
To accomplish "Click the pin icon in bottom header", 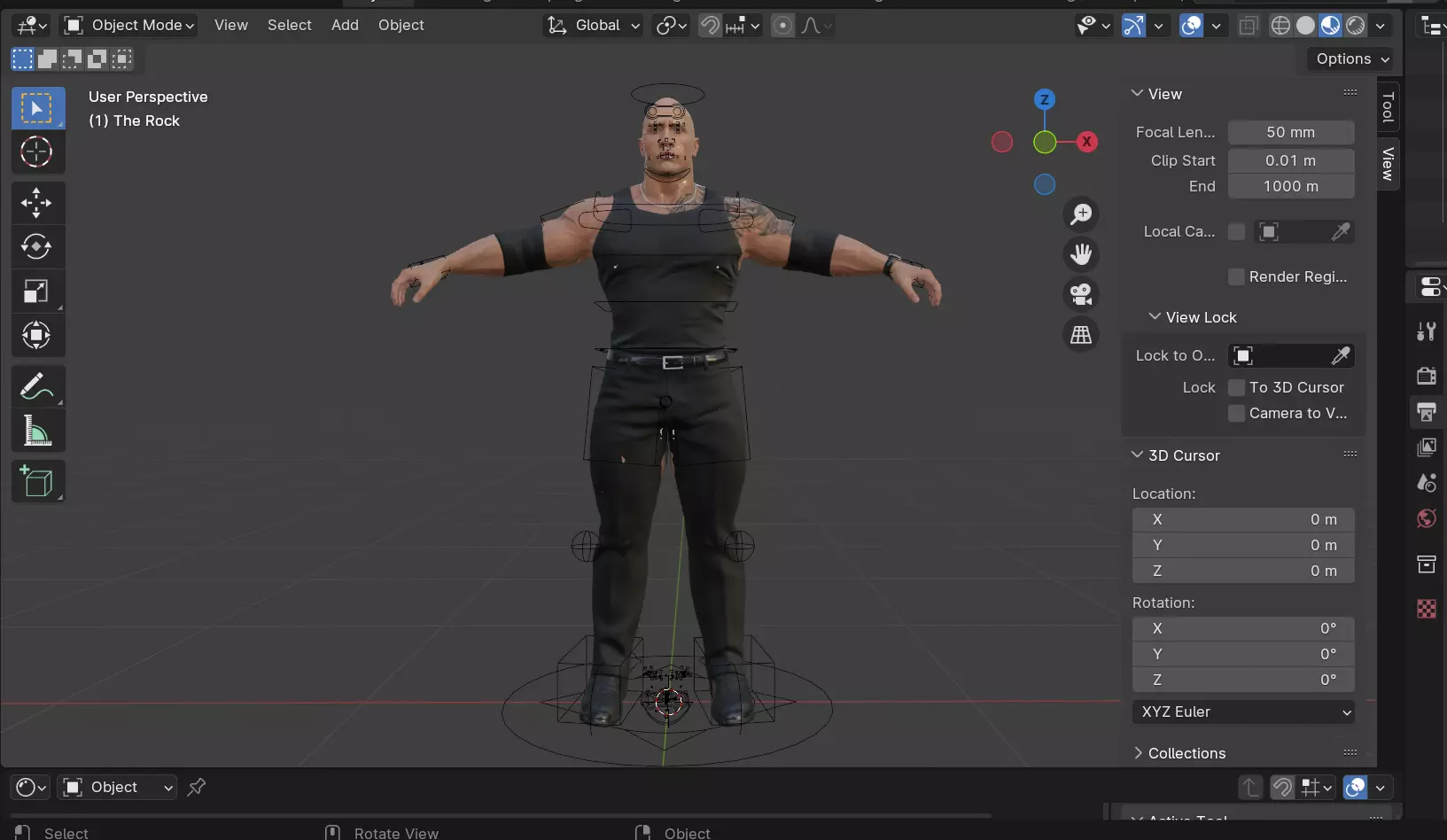I will click(197, 787).
